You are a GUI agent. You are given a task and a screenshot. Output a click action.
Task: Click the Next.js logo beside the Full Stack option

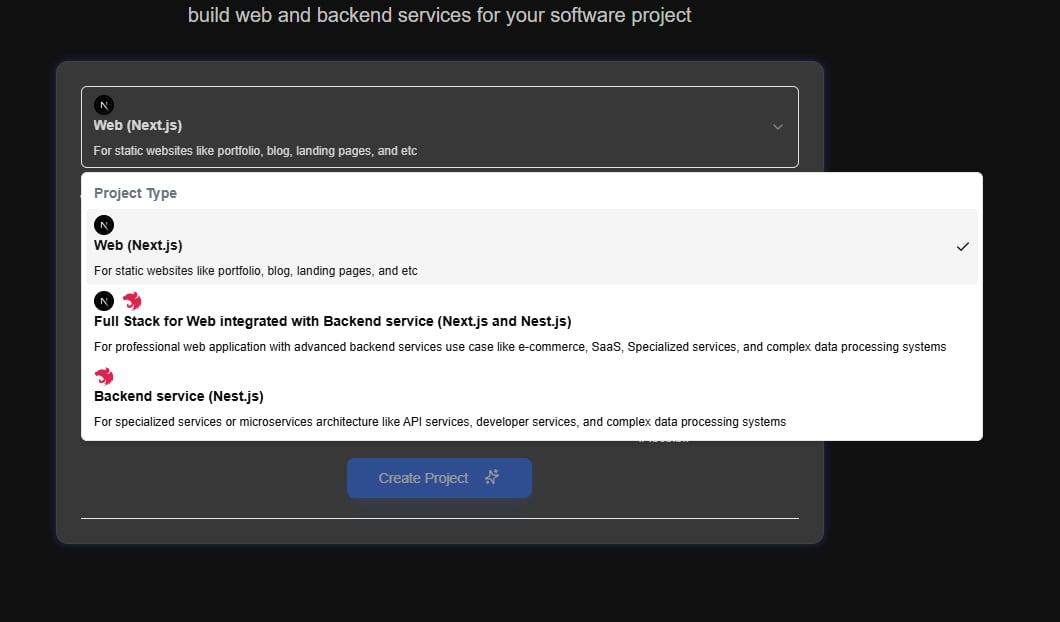pos(103,301)
